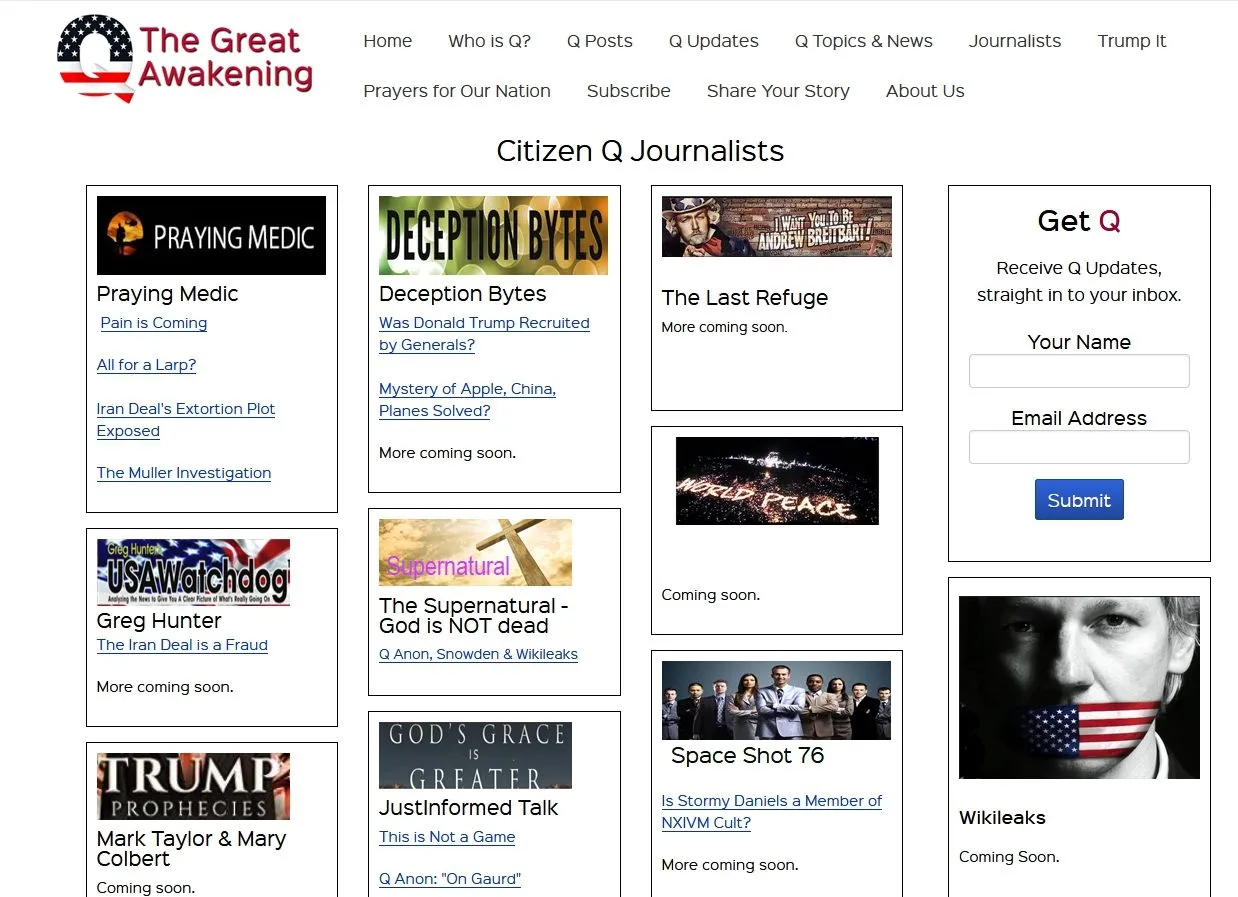This screenshot has width=1238, height=897.
Task: Open About Us in navigation
Action: point(925,91)
